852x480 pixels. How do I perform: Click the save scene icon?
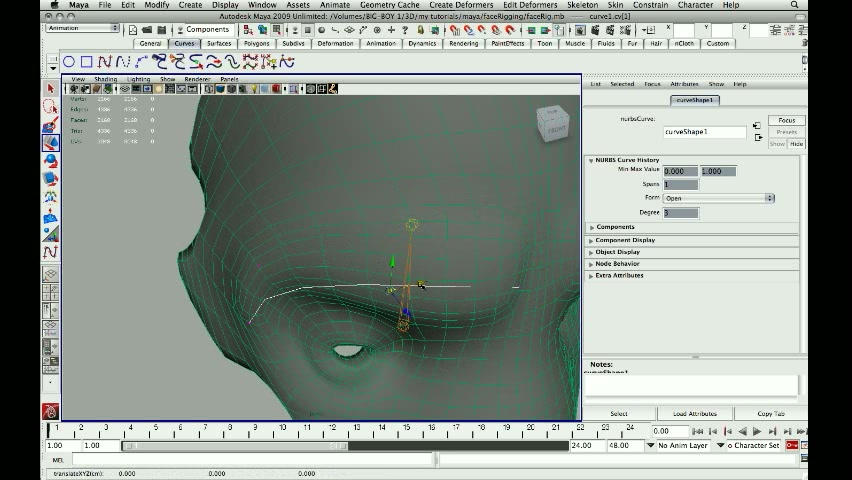pyautogui.click(x=161, y=30)
